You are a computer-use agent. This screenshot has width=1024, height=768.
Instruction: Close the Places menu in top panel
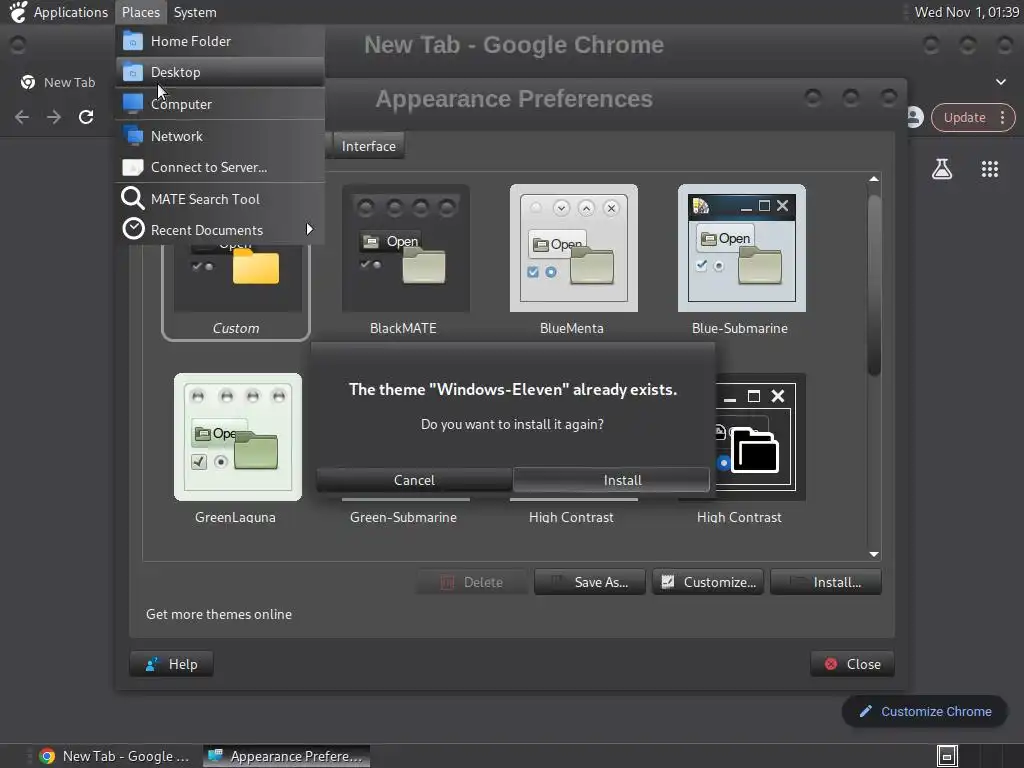click(141, 12)
